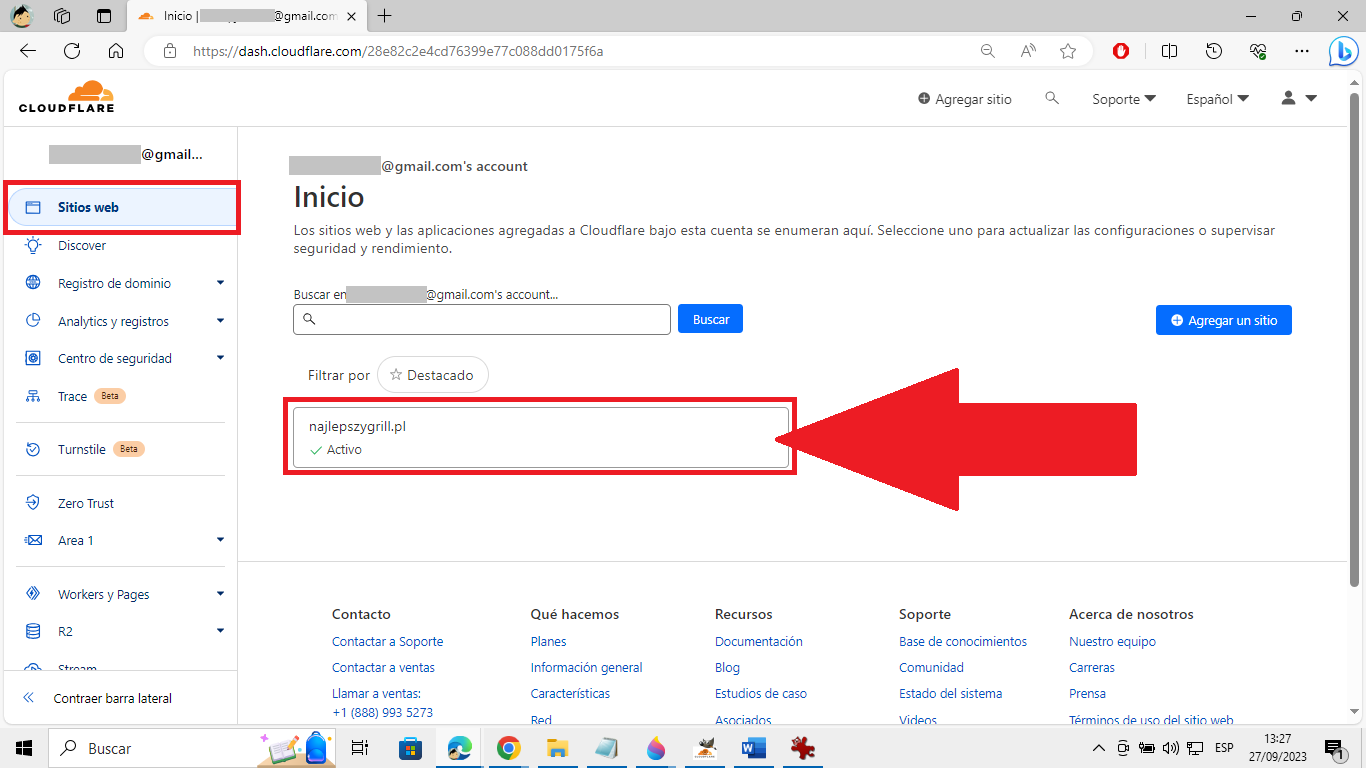
Task: Open the Planes footer link
Action: click(548, 641)
